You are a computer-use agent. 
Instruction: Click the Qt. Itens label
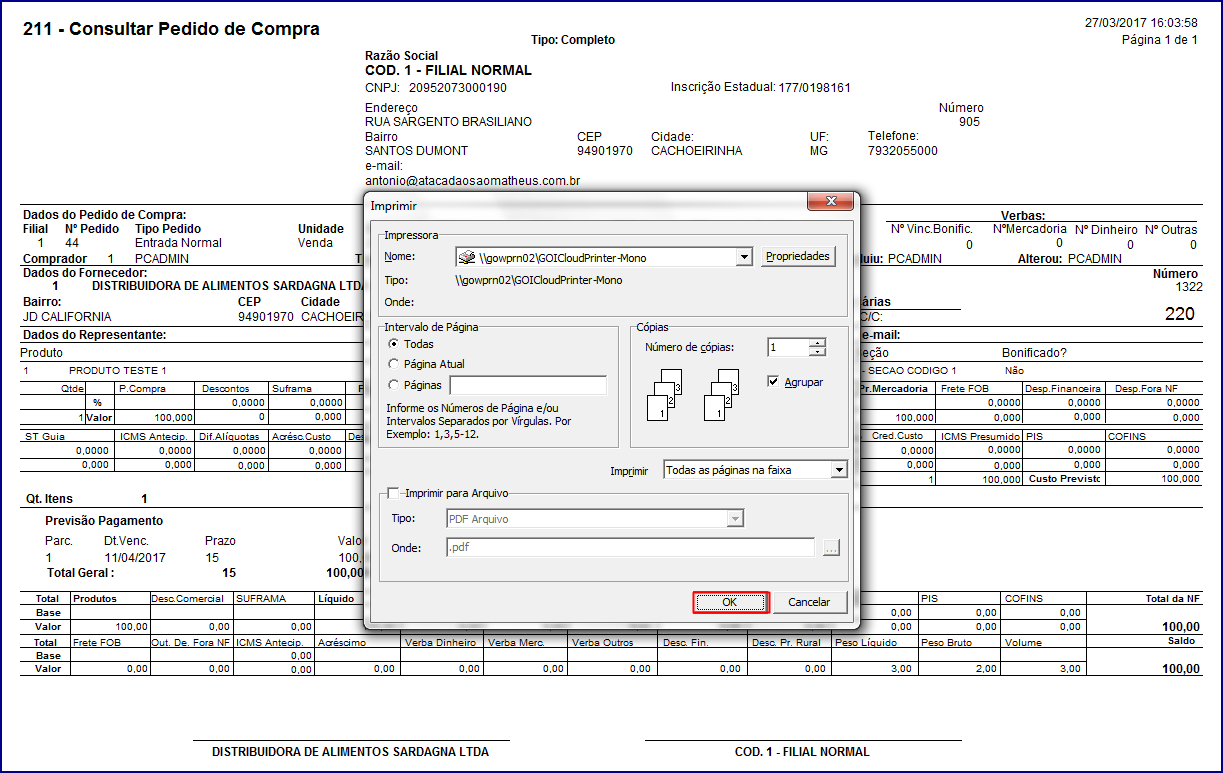pos(49,499)
